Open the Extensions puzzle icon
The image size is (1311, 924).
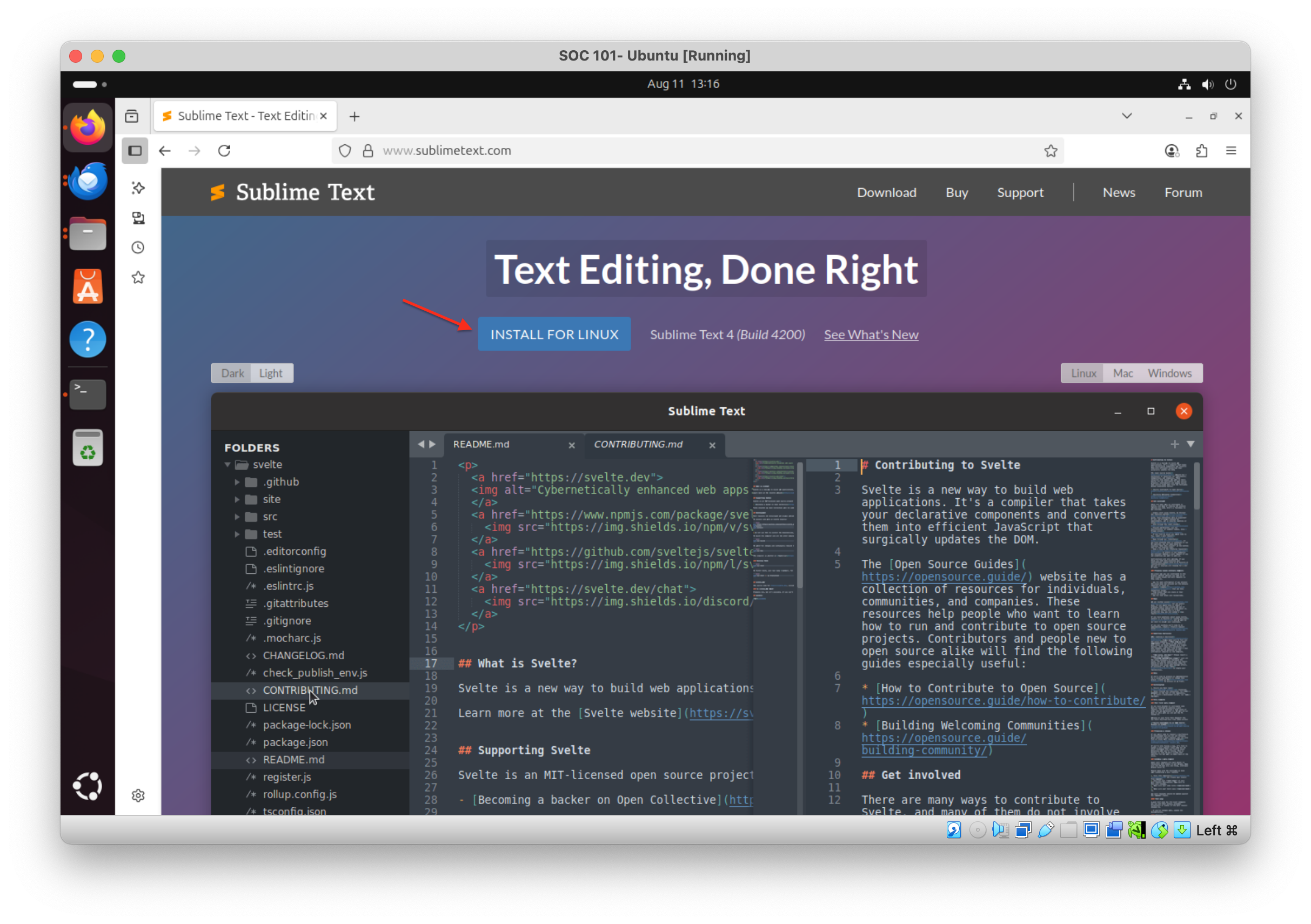click(x=1201, y=151)
